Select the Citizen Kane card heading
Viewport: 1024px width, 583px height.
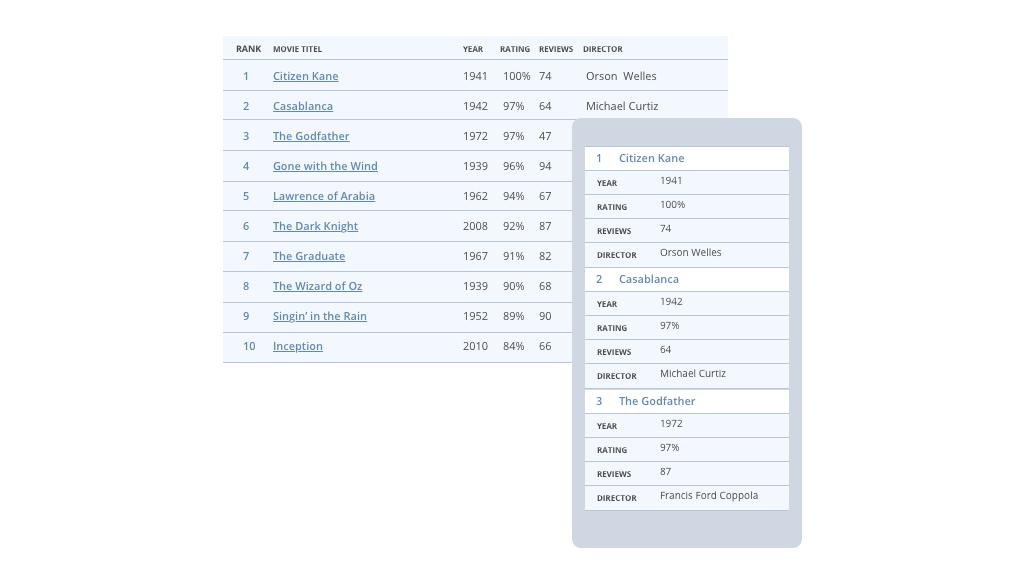651,158
